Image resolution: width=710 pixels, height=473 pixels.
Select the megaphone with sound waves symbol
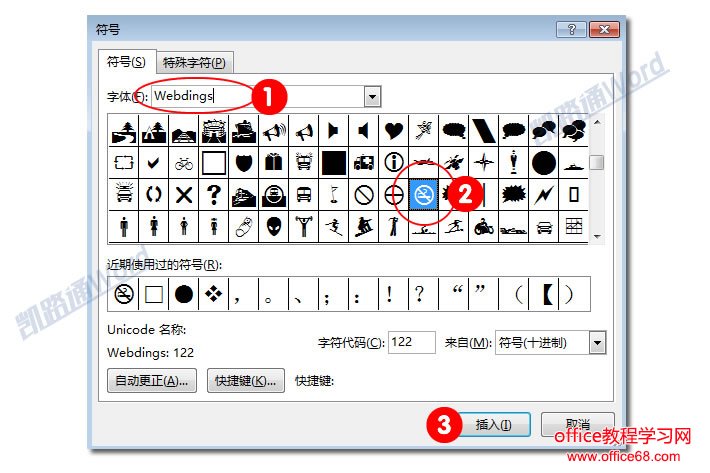pyautogui.click(x=273, y=131)
